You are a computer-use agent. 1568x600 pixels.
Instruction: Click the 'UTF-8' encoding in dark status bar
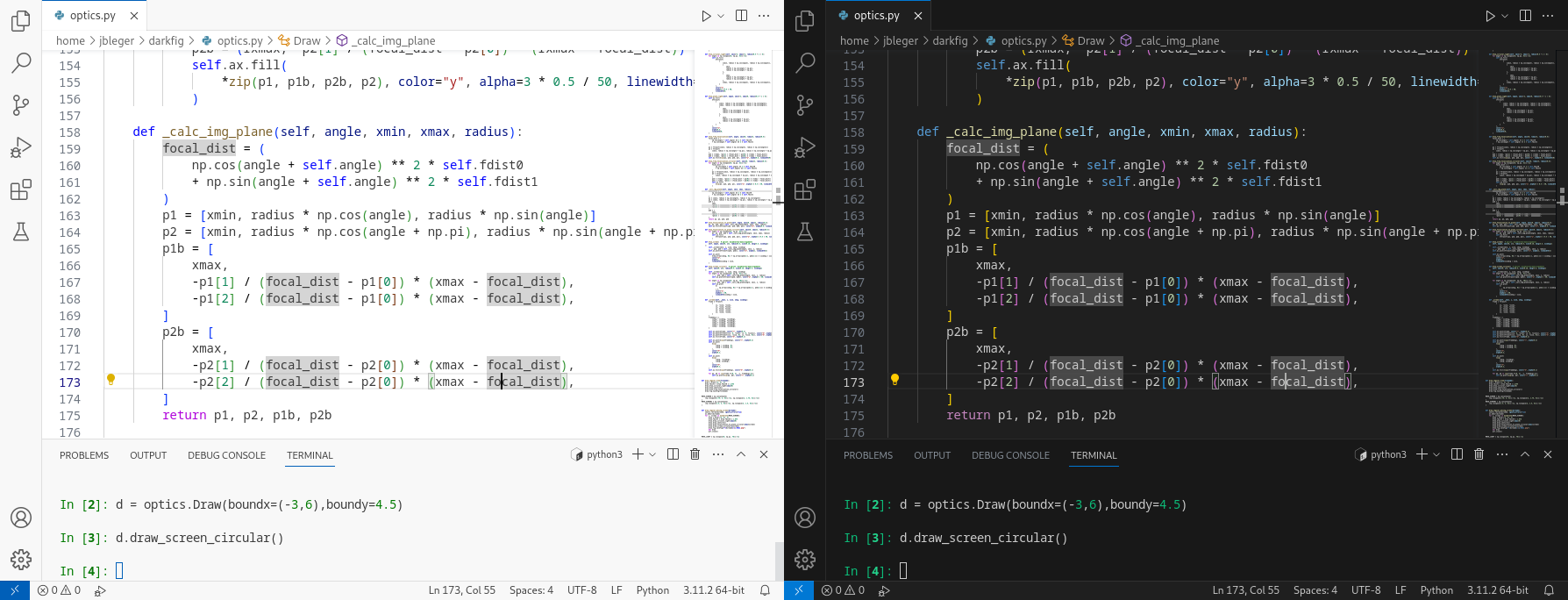(x=1365, y=590)
